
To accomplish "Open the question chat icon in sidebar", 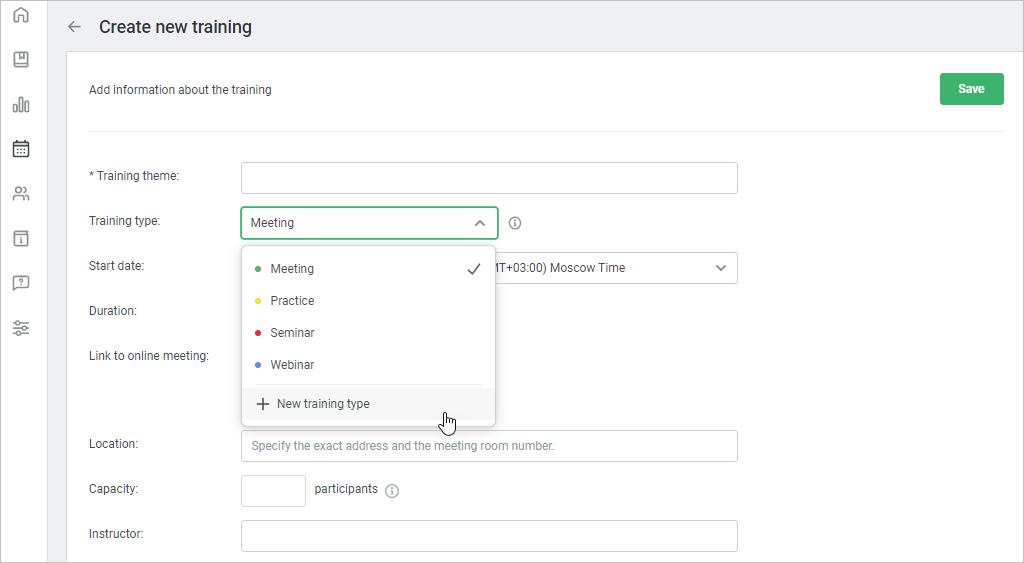I will 21,283.
